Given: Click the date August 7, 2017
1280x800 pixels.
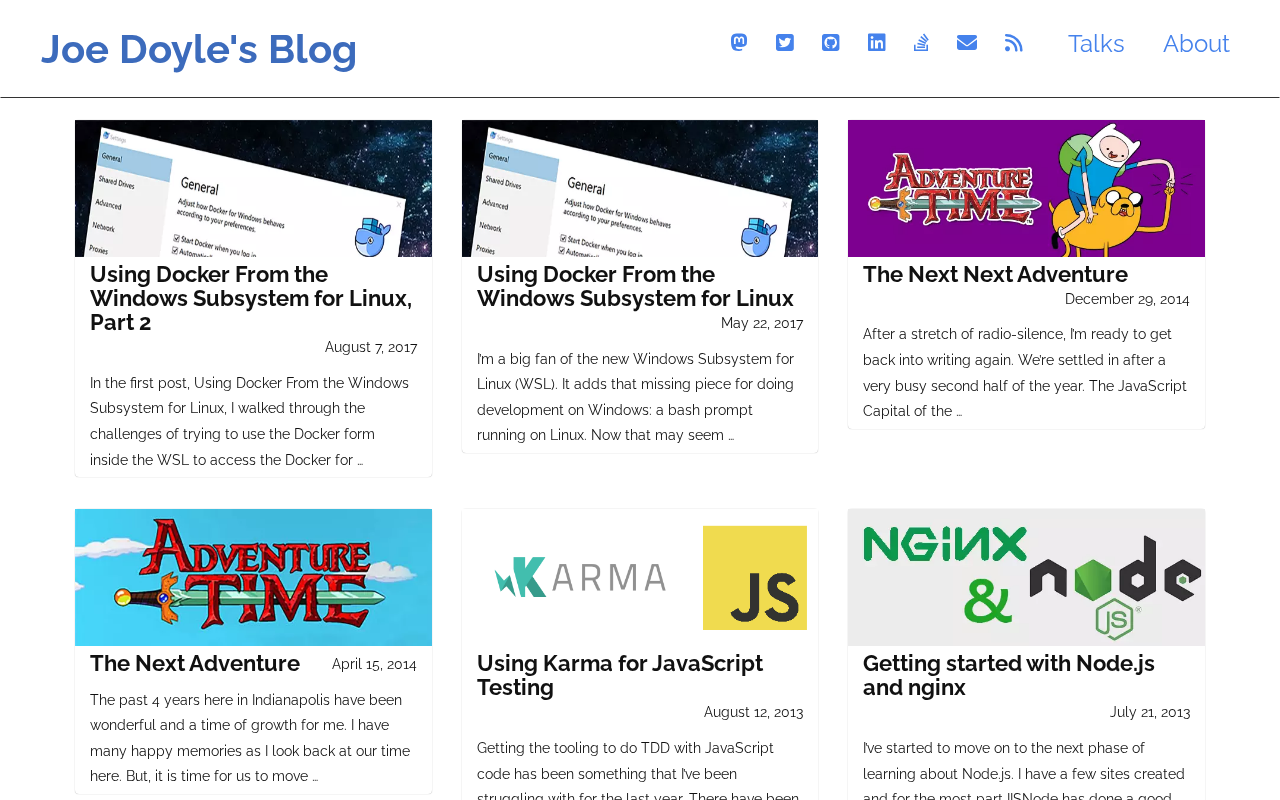Looking at the screenshot, I should coord(371,347).
